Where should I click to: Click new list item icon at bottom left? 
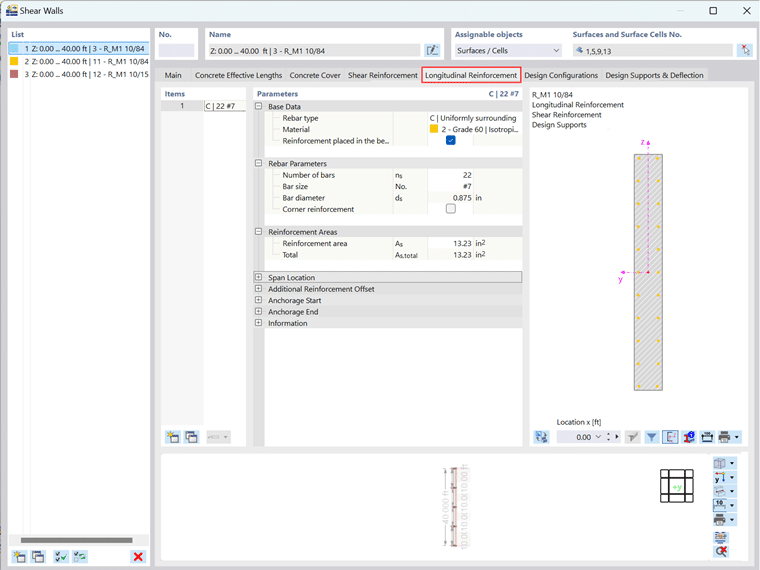[x=19, y=556]
